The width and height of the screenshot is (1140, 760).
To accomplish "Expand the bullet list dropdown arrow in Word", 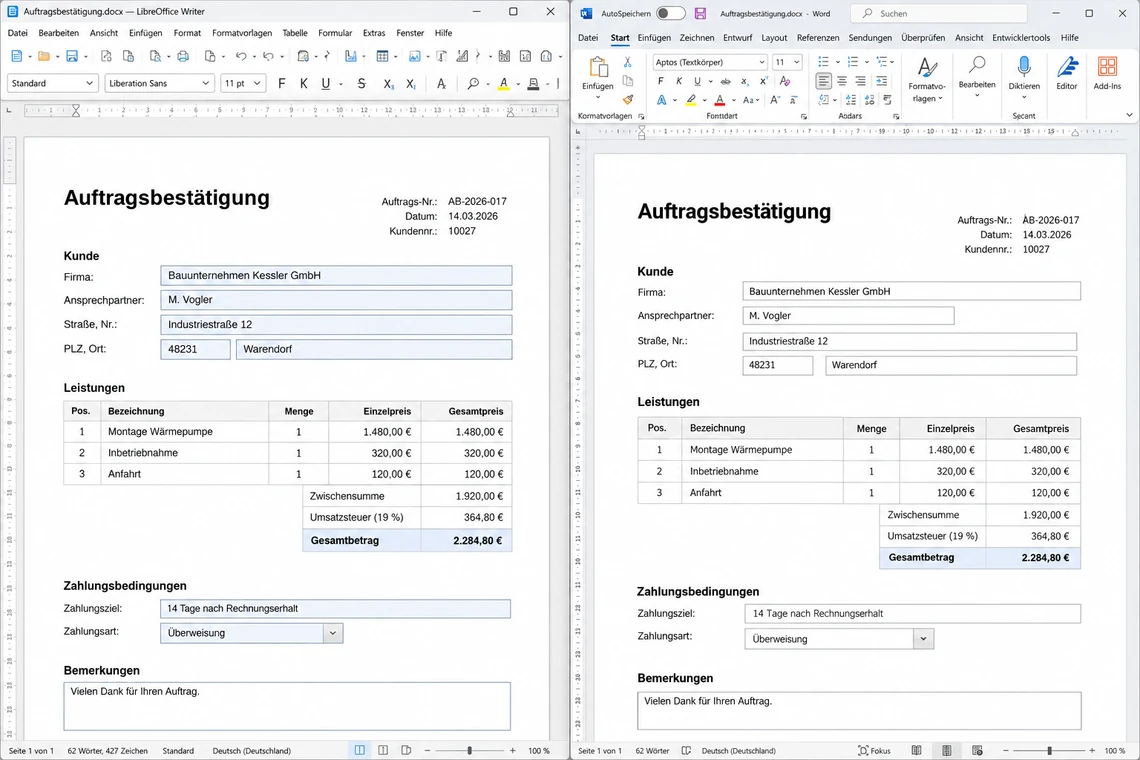I will (838, 63).
